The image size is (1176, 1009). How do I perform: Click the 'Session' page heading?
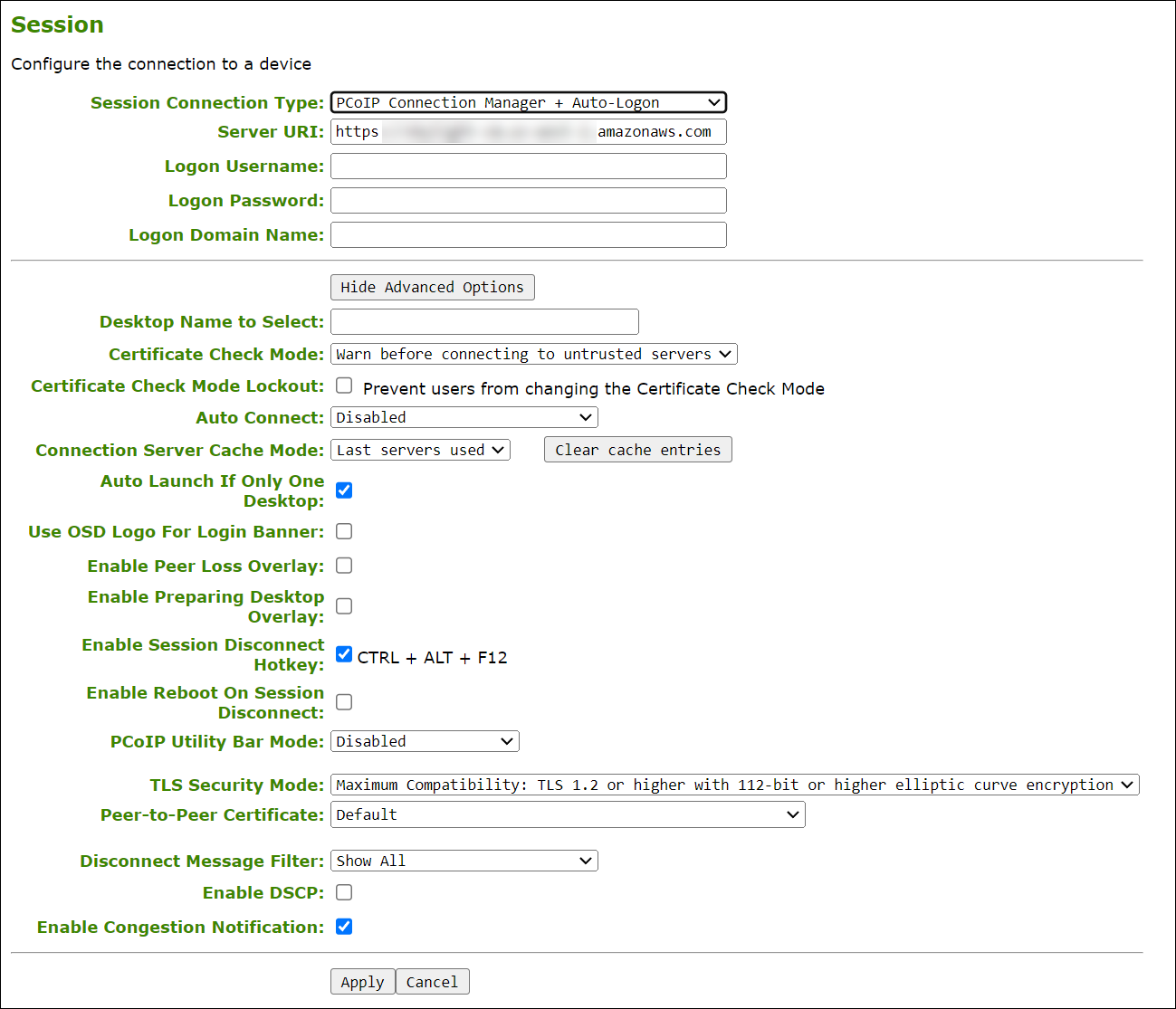click(57, 24)
